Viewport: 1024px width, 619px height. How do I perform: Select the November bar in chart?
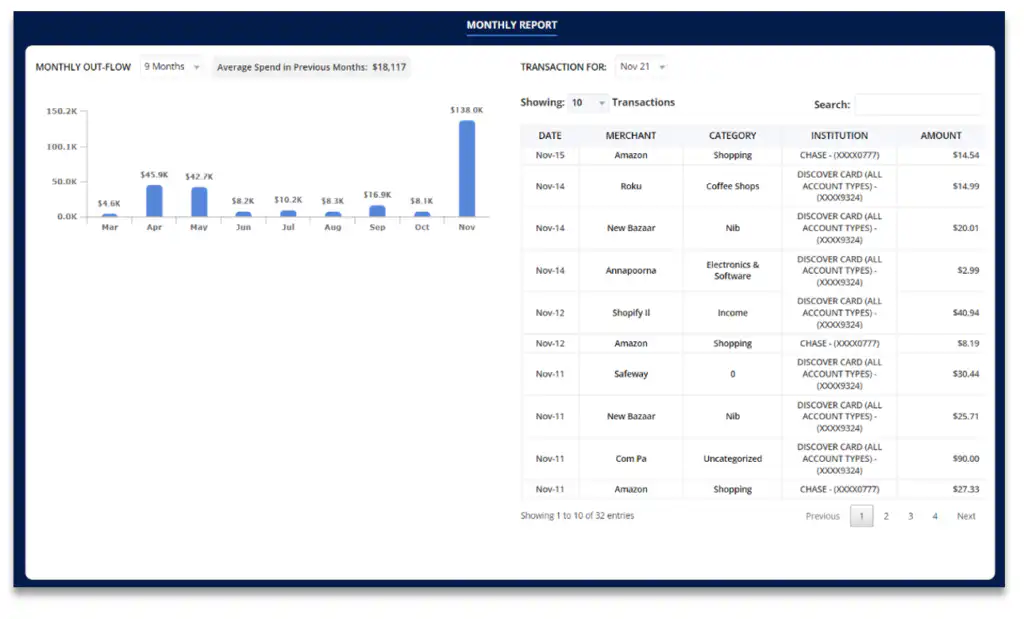[x=466, y=168]
